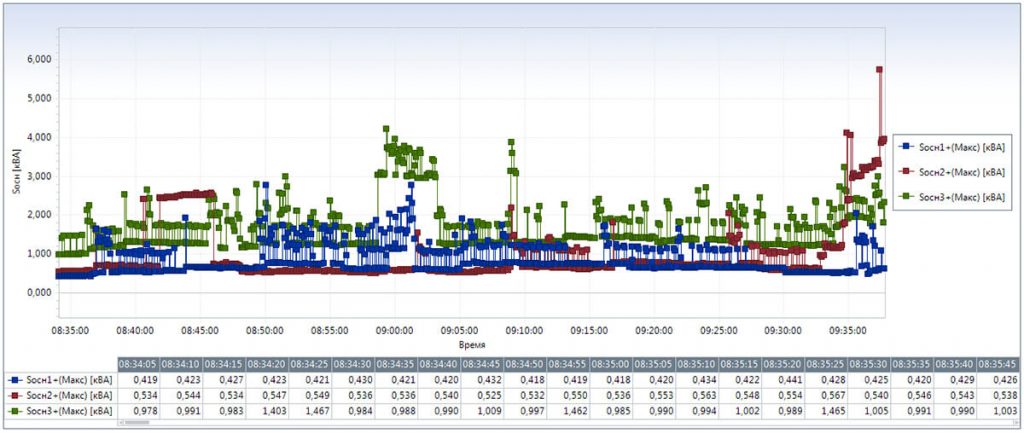The image size is (1024, 433).
Task: Click the table's horizontal scrollbar thumb
Action: pyautogui.click(x=138, y=423)
